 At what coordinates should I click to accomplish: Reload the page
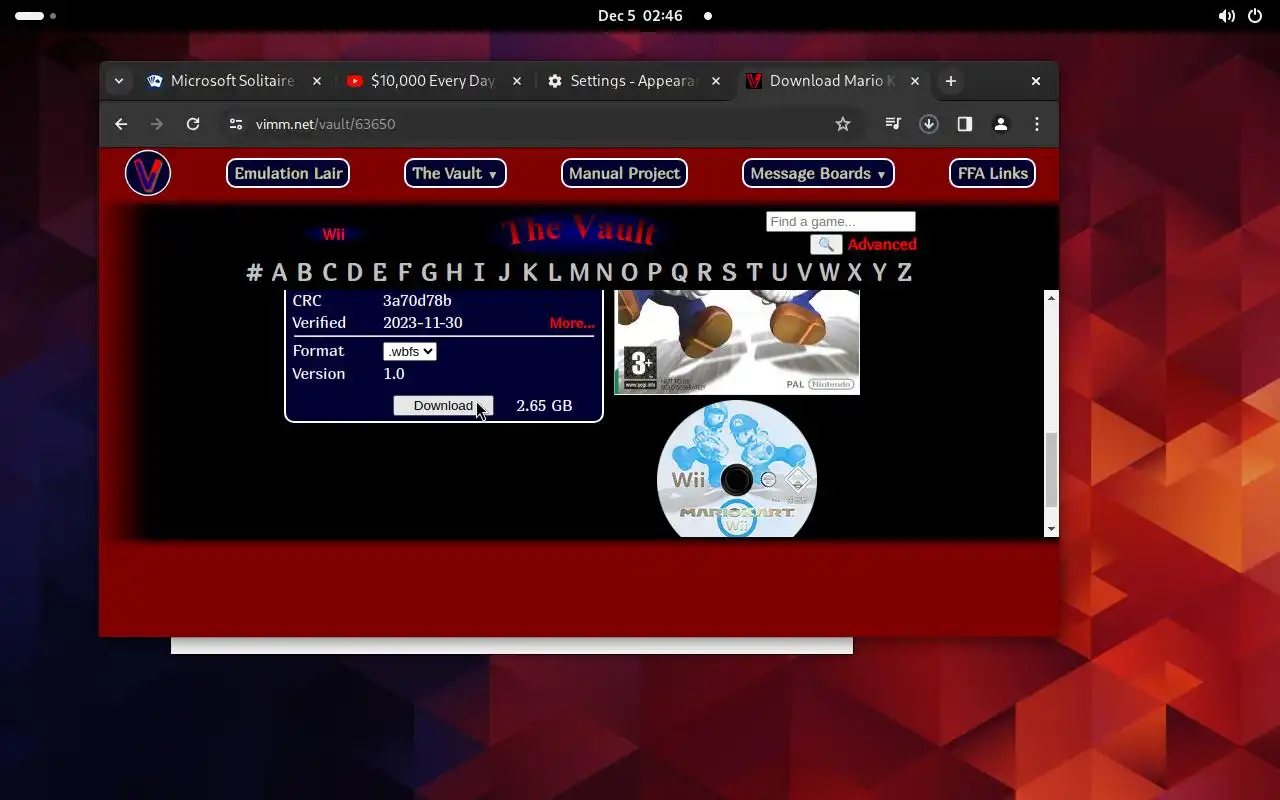(193, 124)
